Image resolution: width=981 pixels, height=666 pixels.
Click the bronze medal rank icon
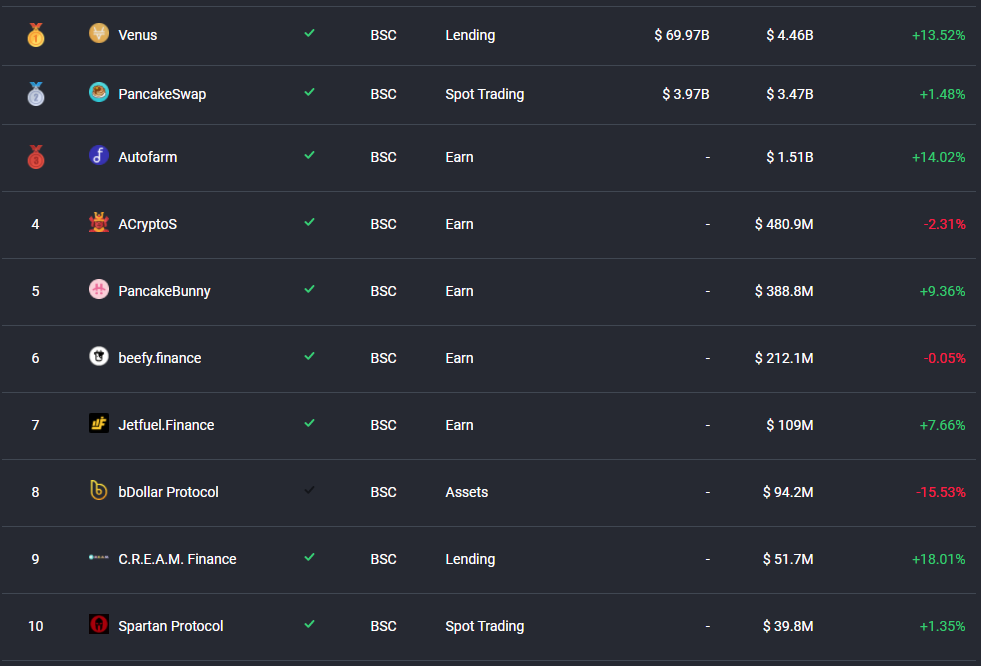(x=36, y=157)
